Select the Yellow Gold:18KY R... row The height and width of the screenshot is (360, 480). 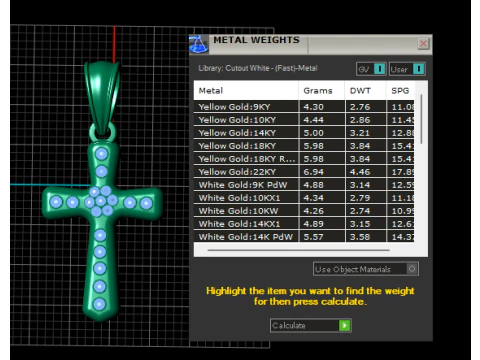[x=304, y=159]
